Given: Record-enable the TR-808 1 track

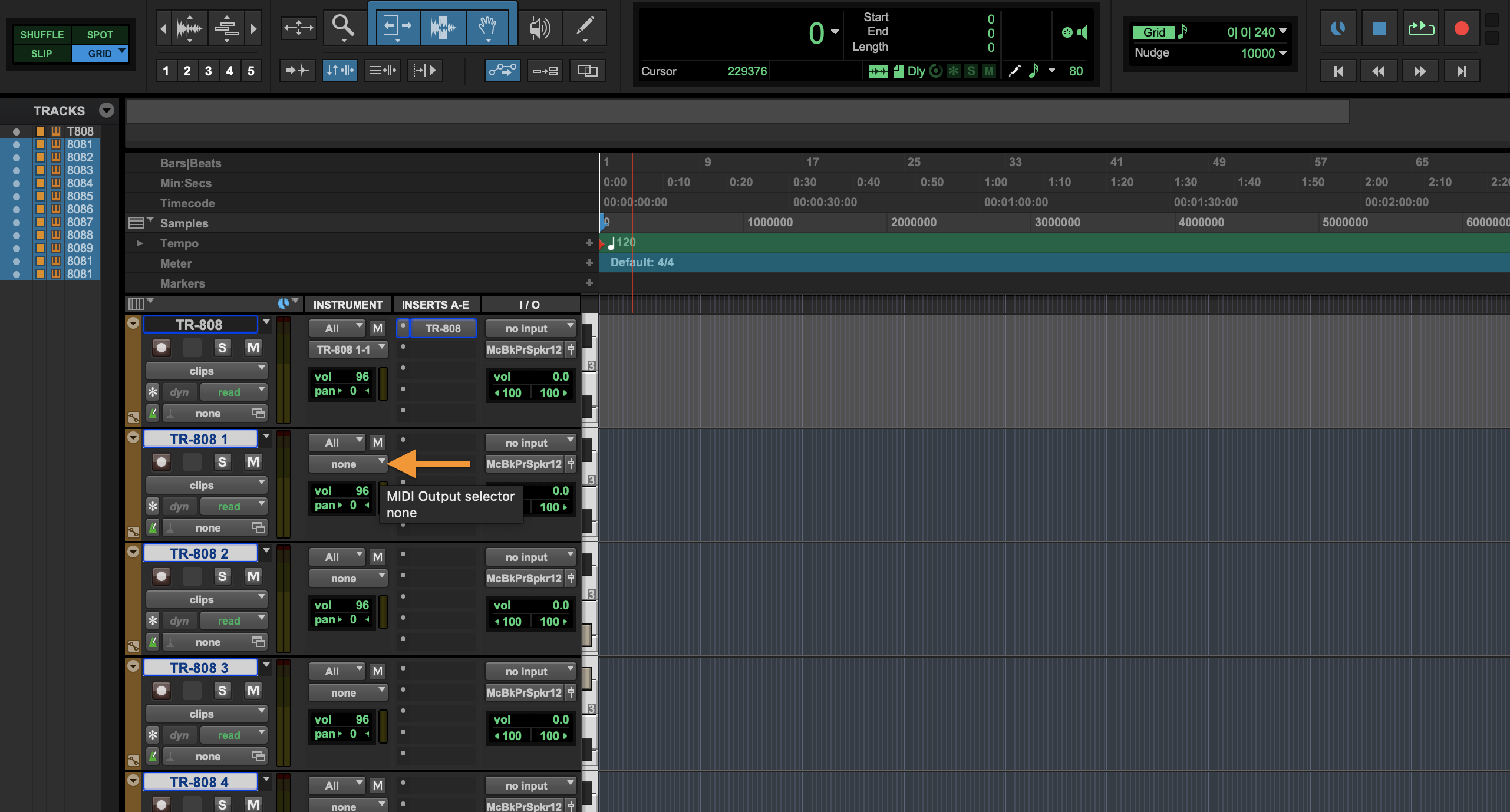Looking at the screenshot, I should (161, 462).
